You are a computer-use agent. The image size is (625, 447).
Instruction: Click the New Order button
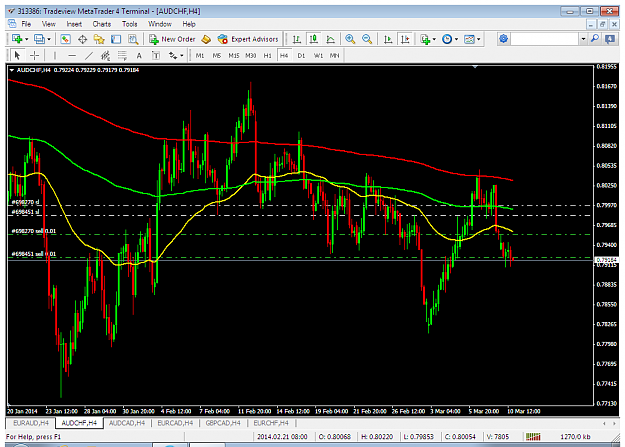(173, 39)
